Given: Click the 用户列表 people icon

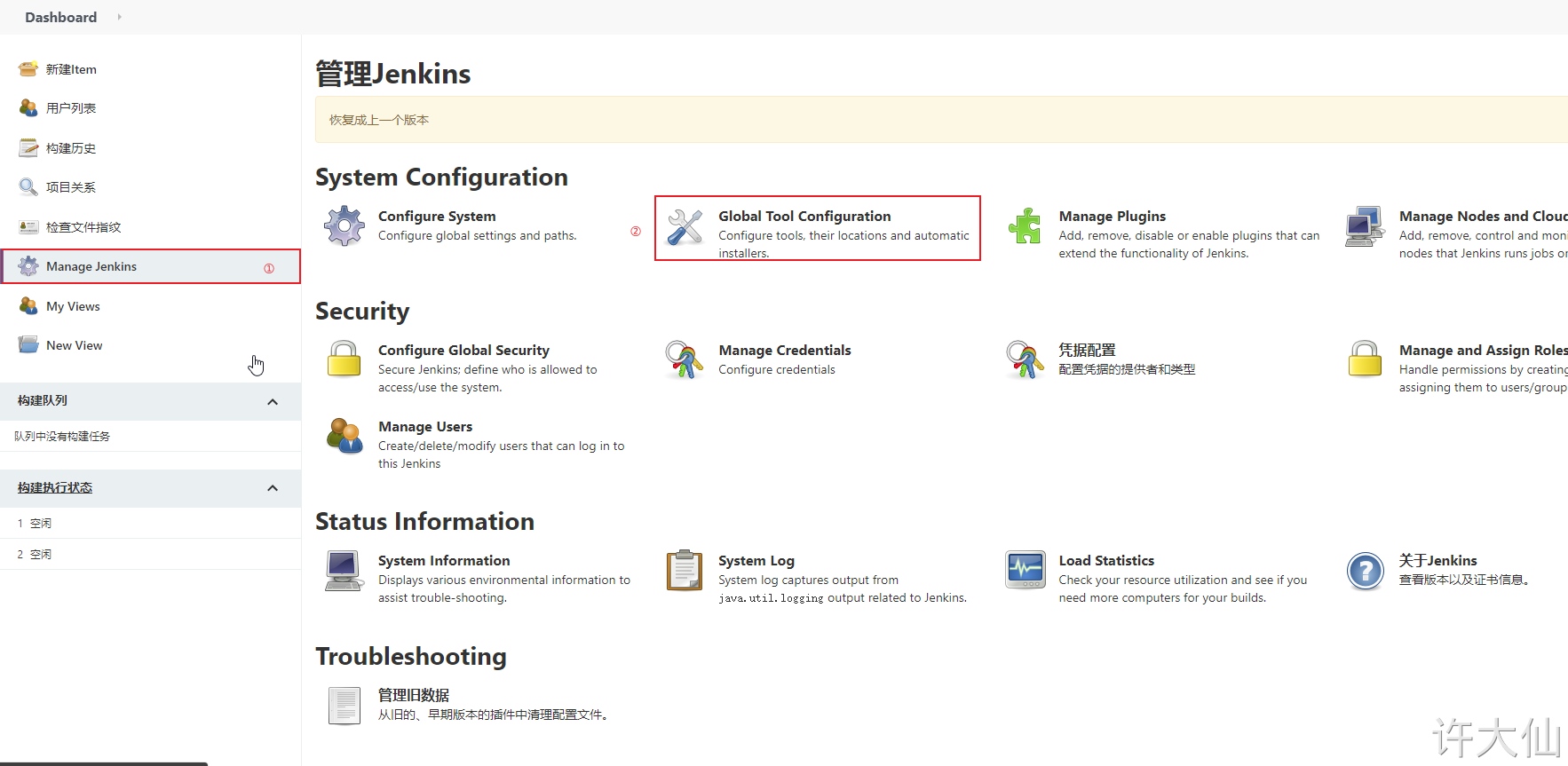Looking at the screenshot, I should tap(28, 108).
